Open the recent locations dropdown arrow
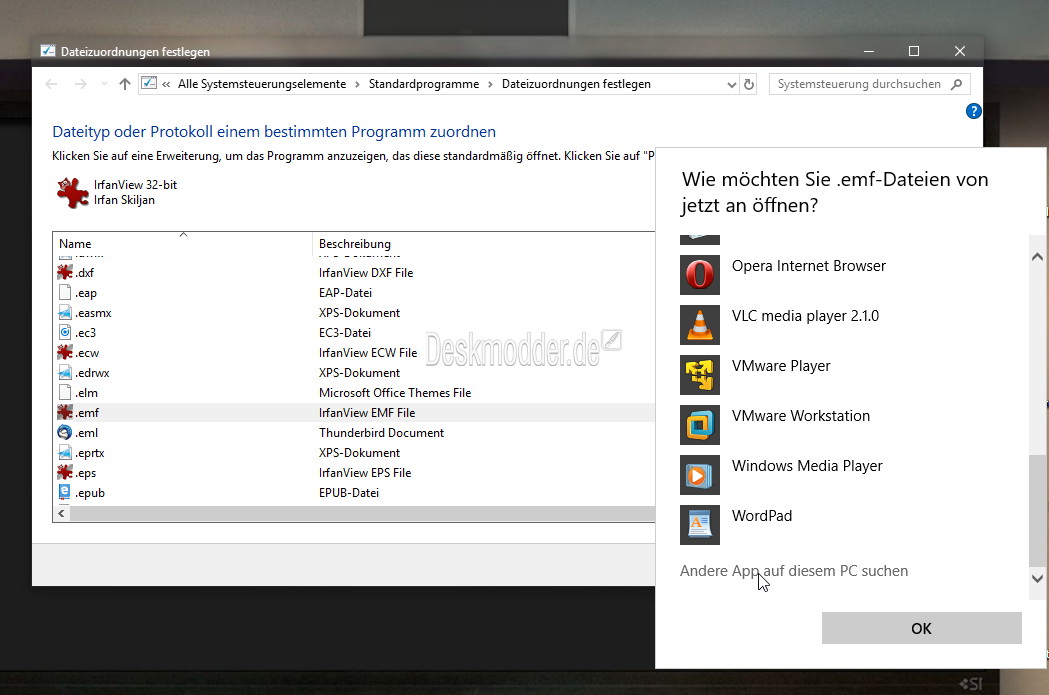The width and height of the screenshot is (1049, 695). point(104,84)
